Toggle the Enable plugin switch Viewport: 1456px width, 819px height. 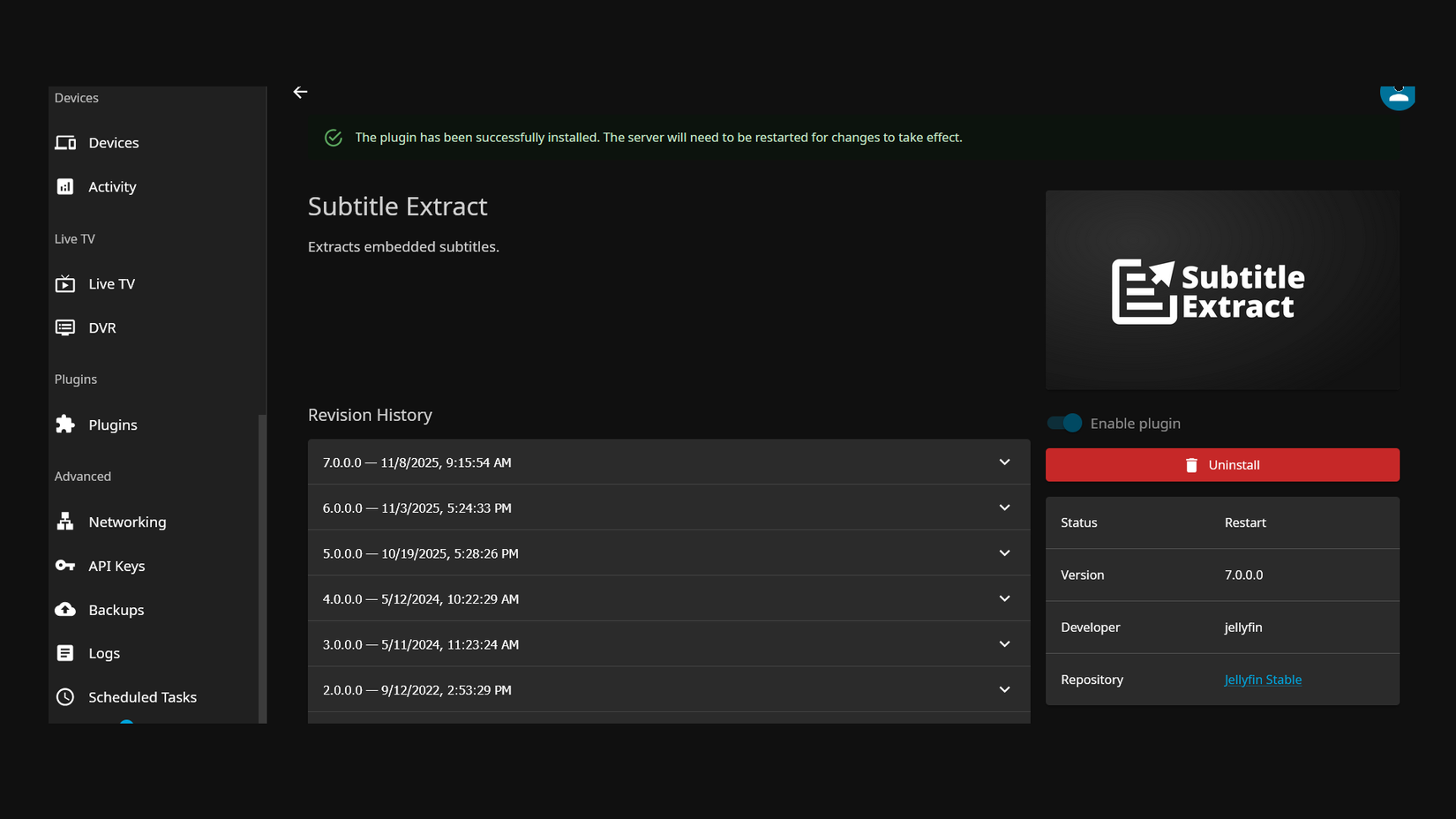tap(1064, 424)
